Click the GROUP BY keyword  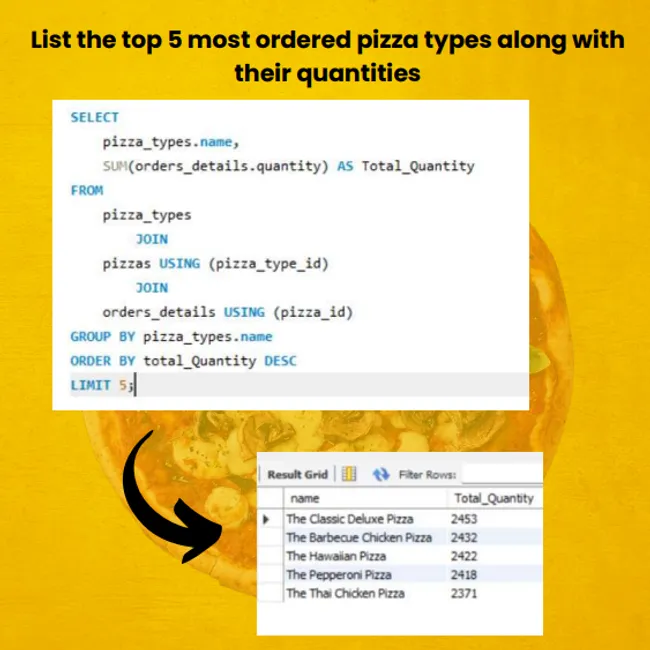pyautogui.click(x=103, y=337)
